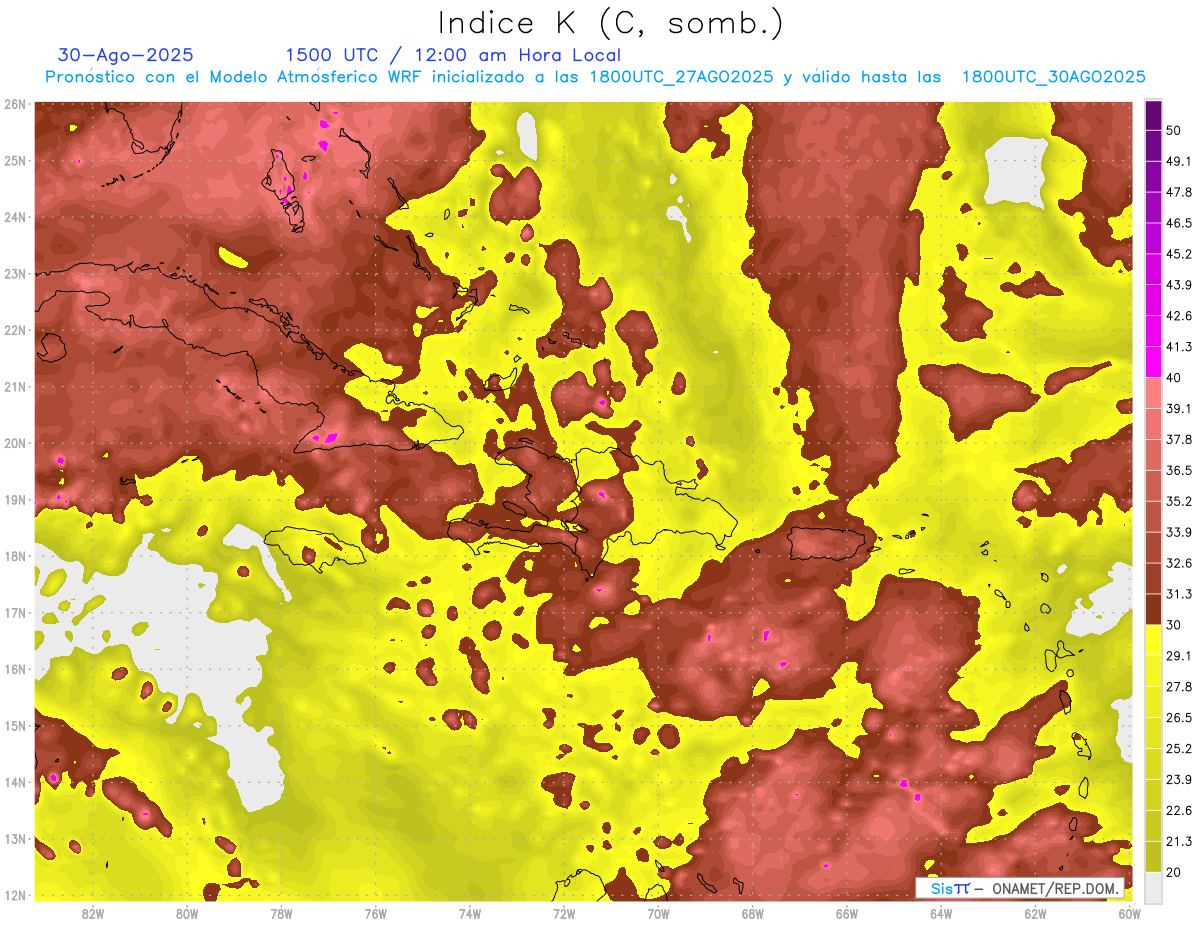Click the latitude label "14N"
The image size is (1200, 927).
click(x=15, y=782)
